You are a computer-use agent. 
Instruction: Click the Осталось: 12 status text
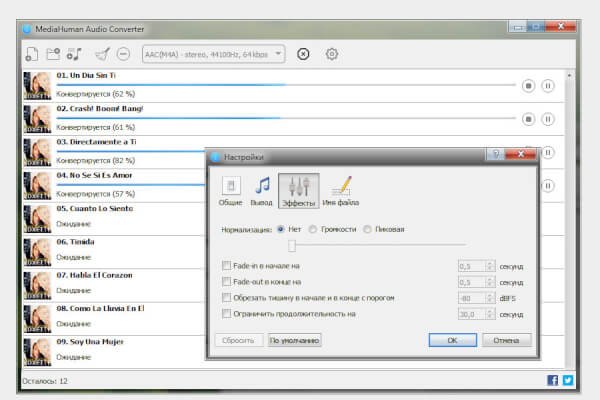(x=45, y=381)
